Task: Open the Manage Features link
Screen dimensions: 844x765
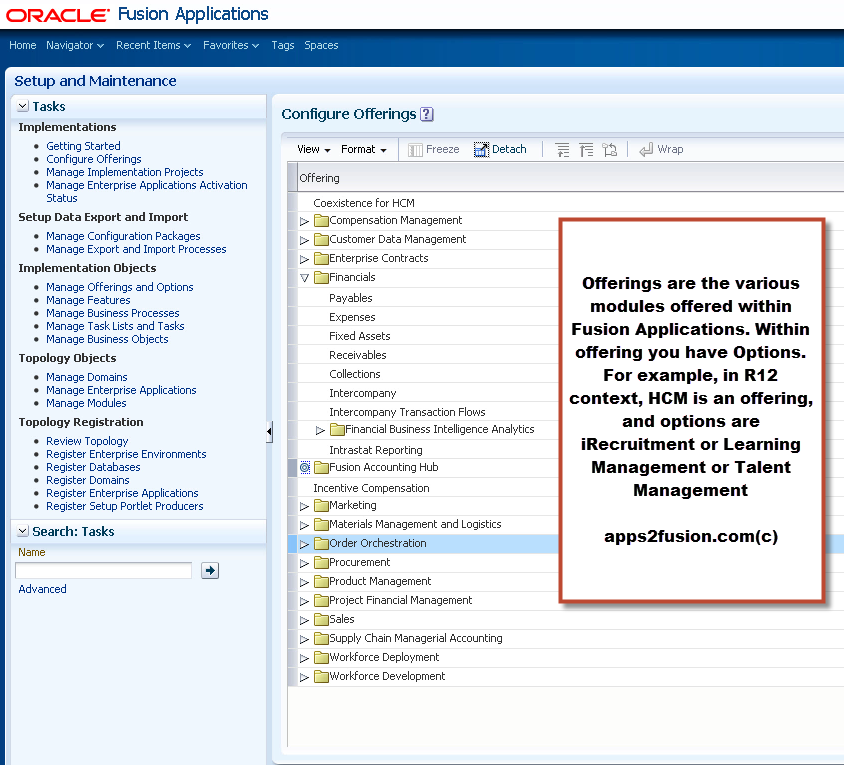Action: click(88, 300)
